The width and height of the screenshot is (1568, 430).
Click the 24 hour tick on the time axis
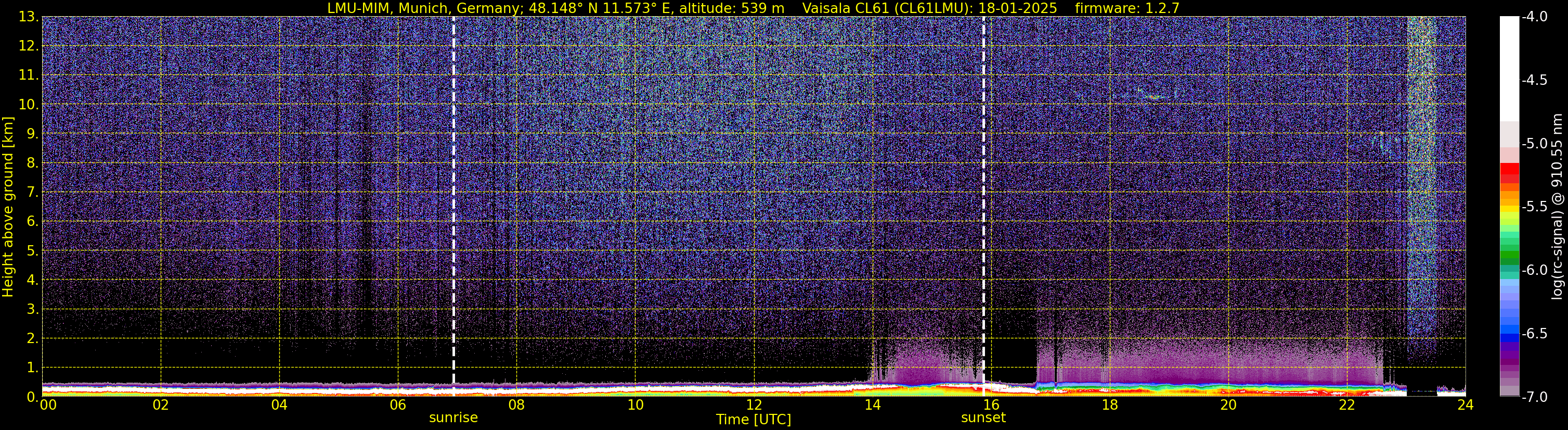pos(1465,405)
